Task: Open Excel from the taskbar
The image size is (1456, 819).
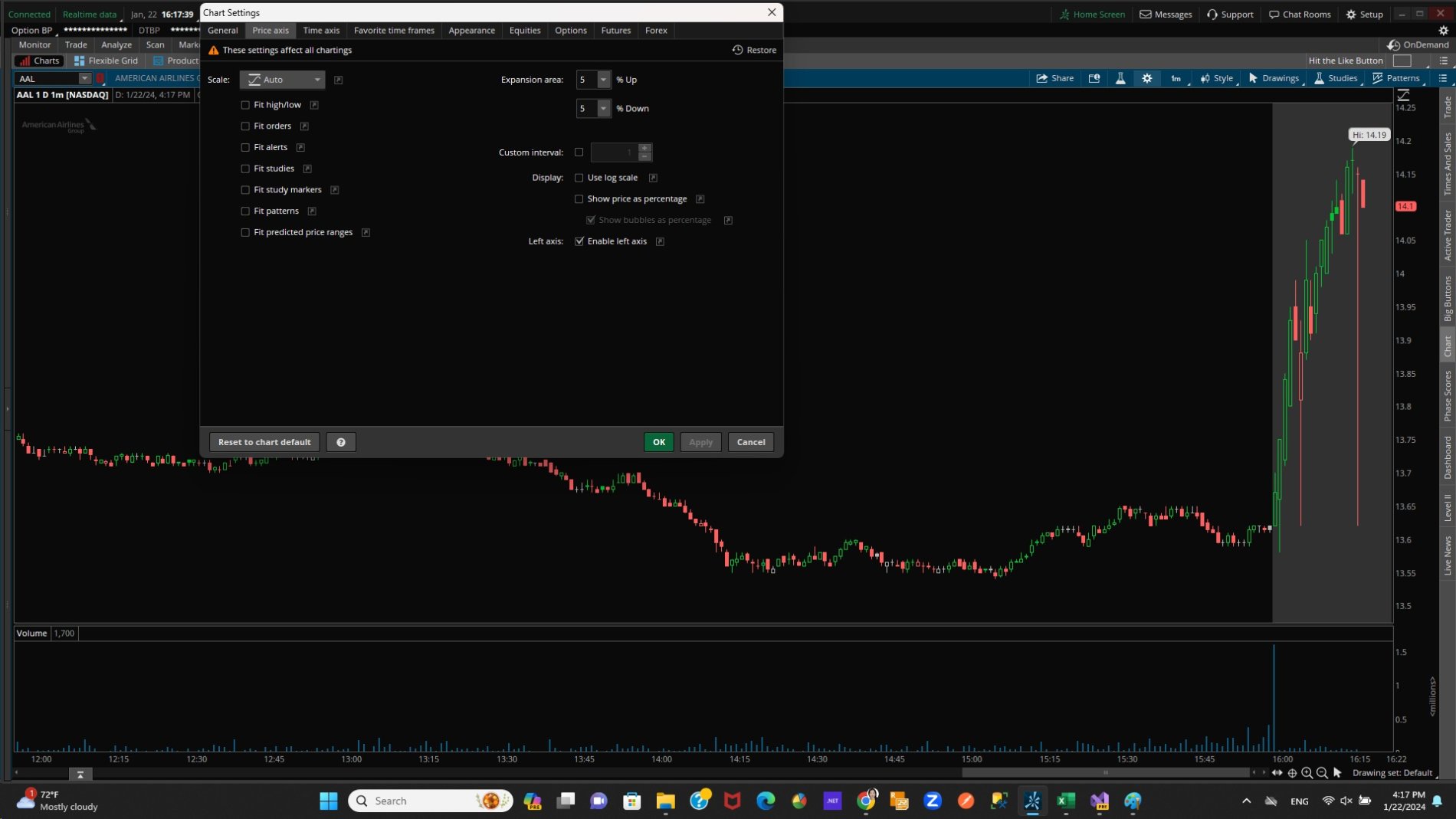Action: pyautogui.click(x=1065, y=801)
